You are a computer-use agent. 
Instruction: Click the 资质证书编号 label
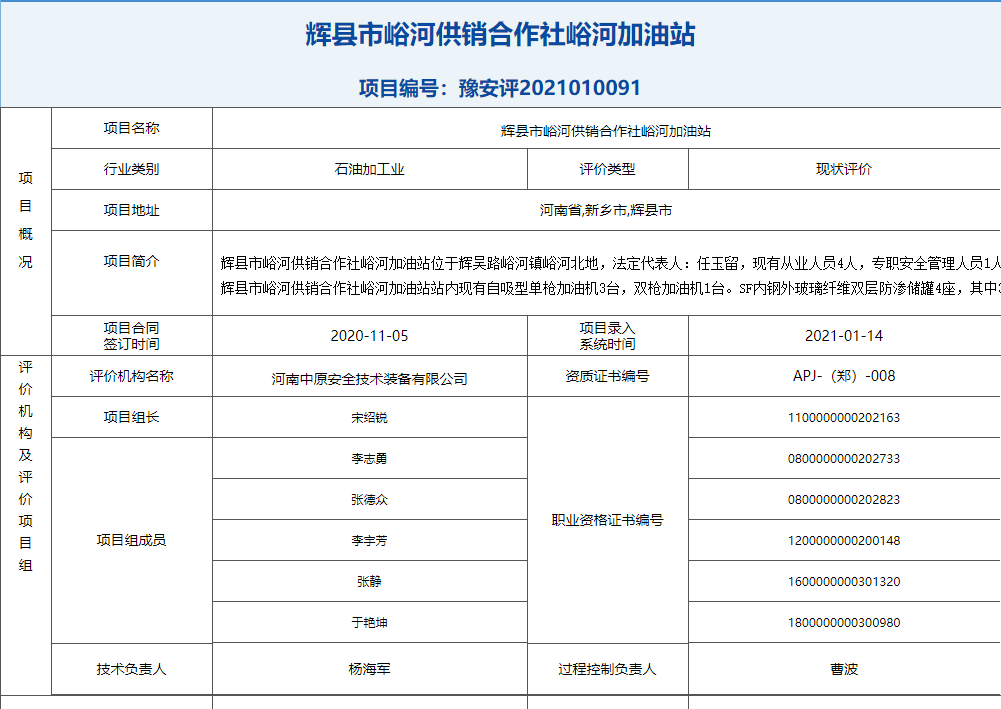[607, 376]
